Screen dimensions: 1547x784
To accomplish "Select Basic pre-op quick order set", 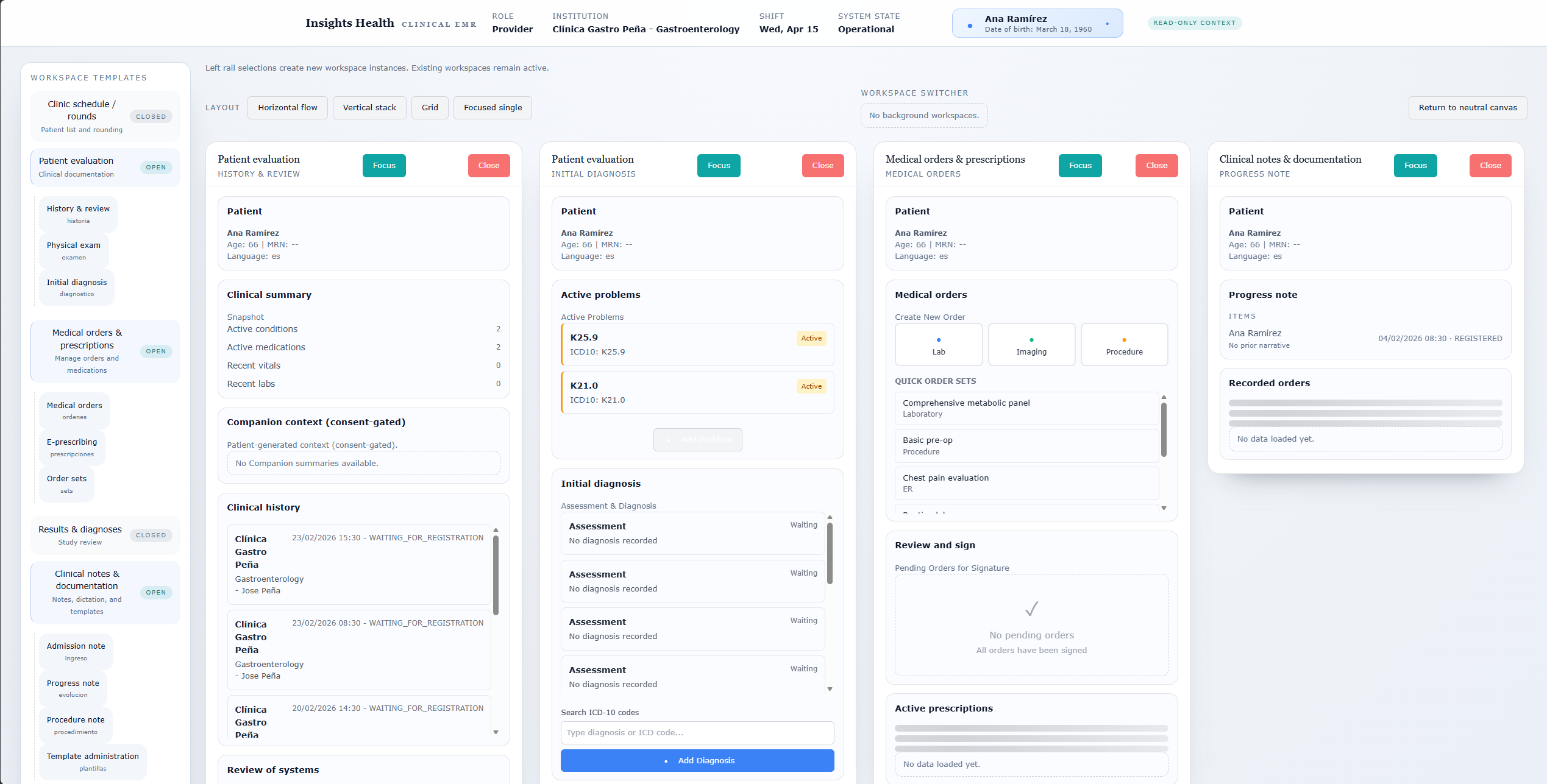I will 1026,446.
